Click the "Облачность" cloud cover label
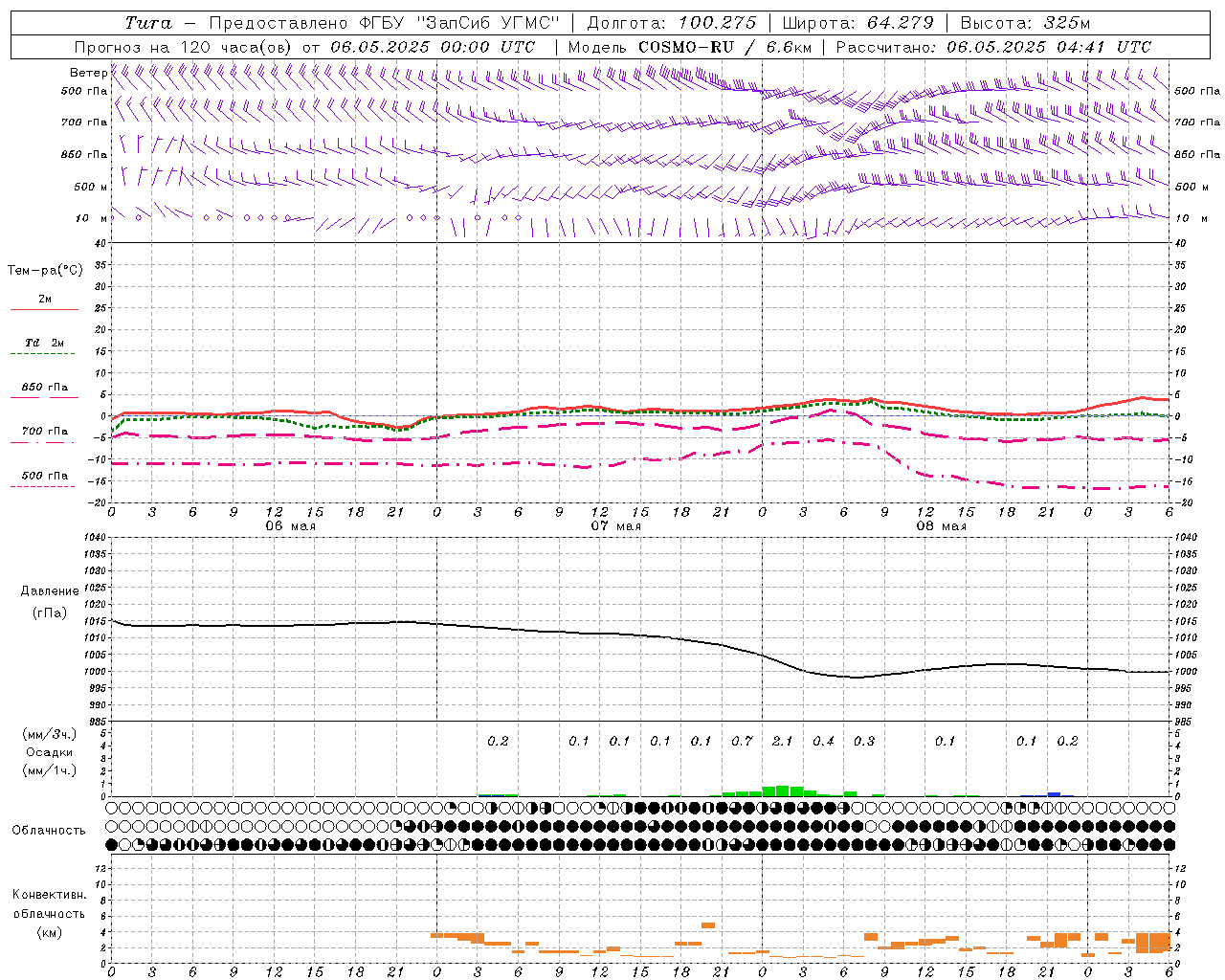1225x980 pixels. tap(49, 830)
